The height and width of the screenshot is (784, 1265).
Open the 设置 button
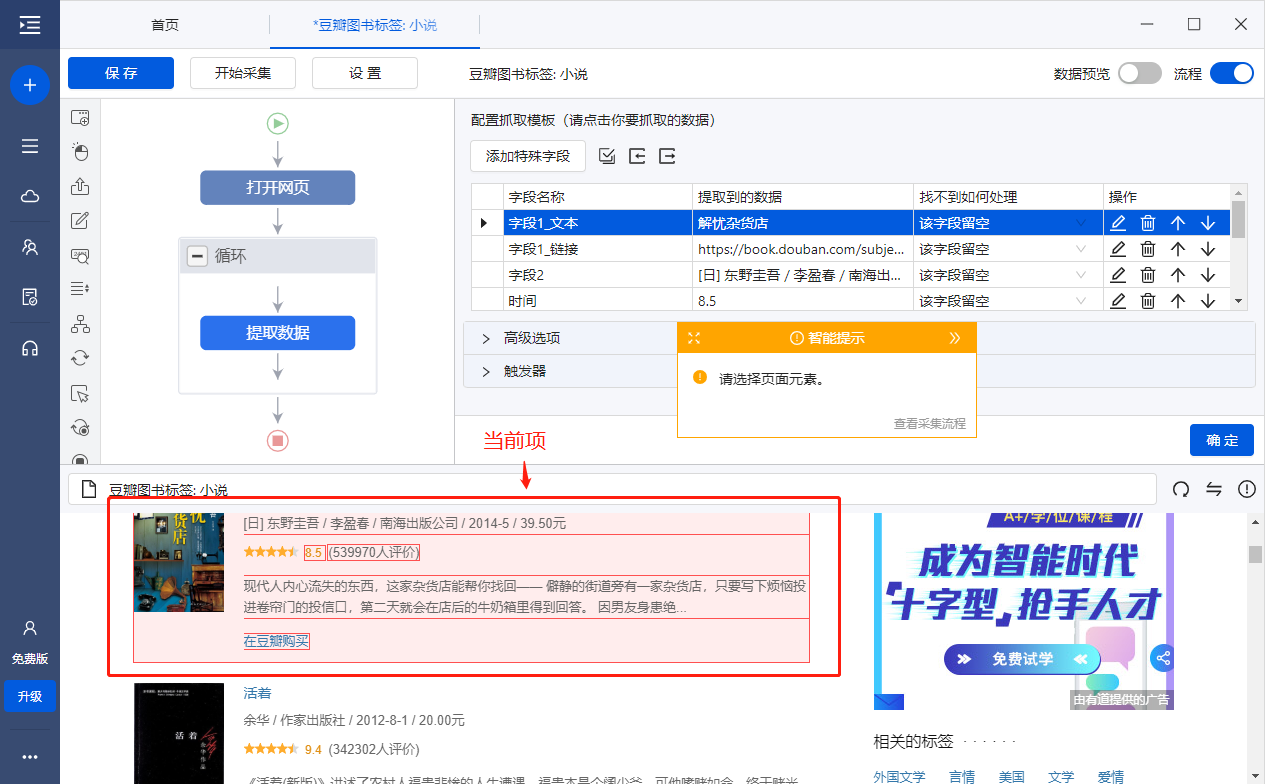(365, 73)
